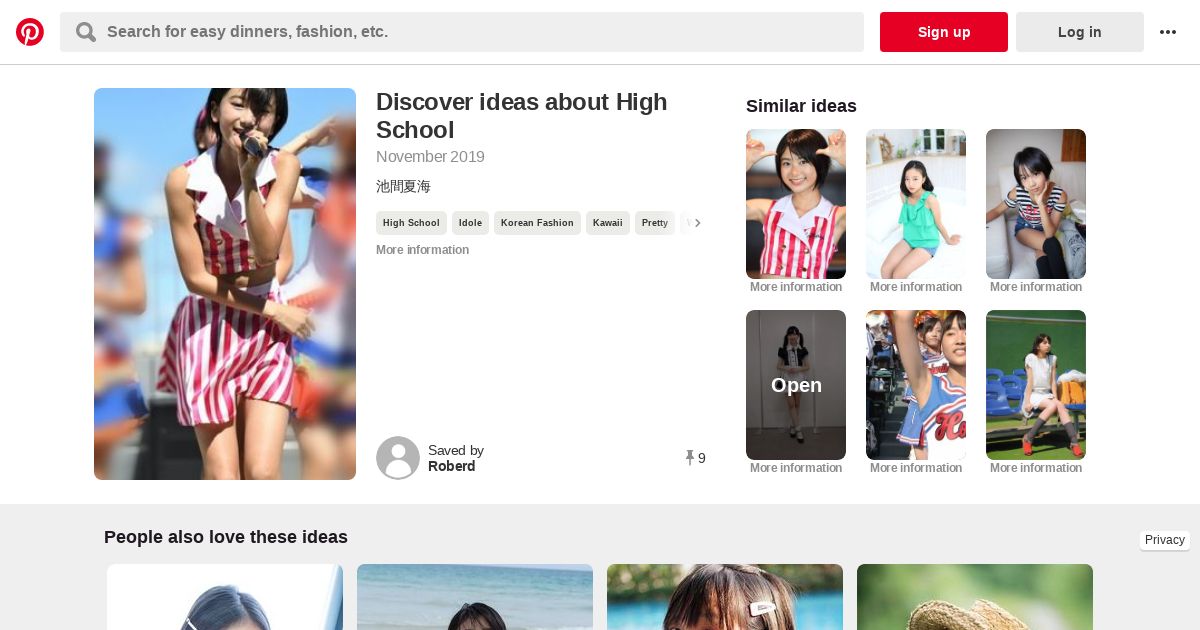Click More information under navy striped shirt thumbnail

click(1036, 287)
